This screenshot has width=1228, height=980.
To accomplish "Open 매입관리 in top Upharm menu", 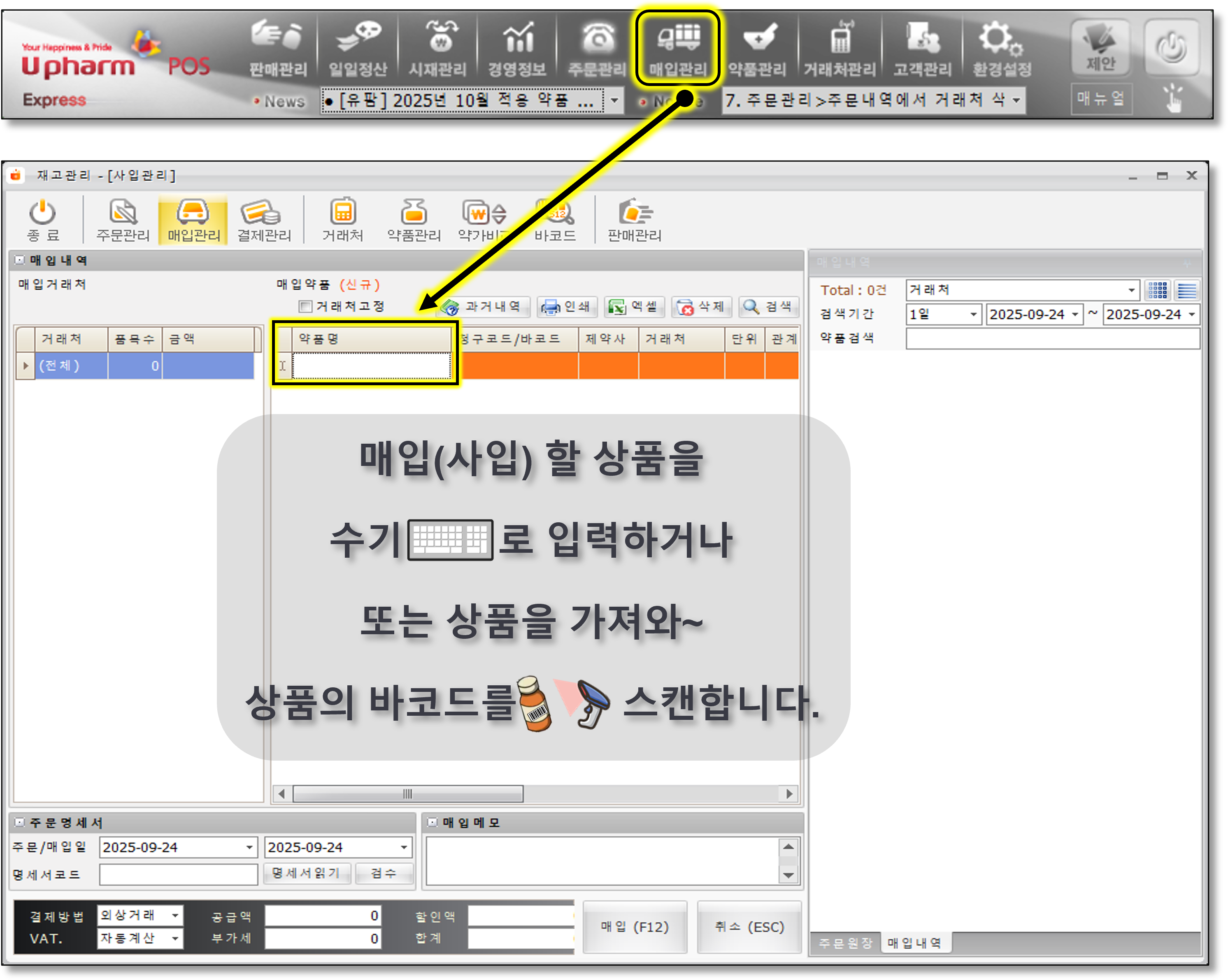I will 677,50.
